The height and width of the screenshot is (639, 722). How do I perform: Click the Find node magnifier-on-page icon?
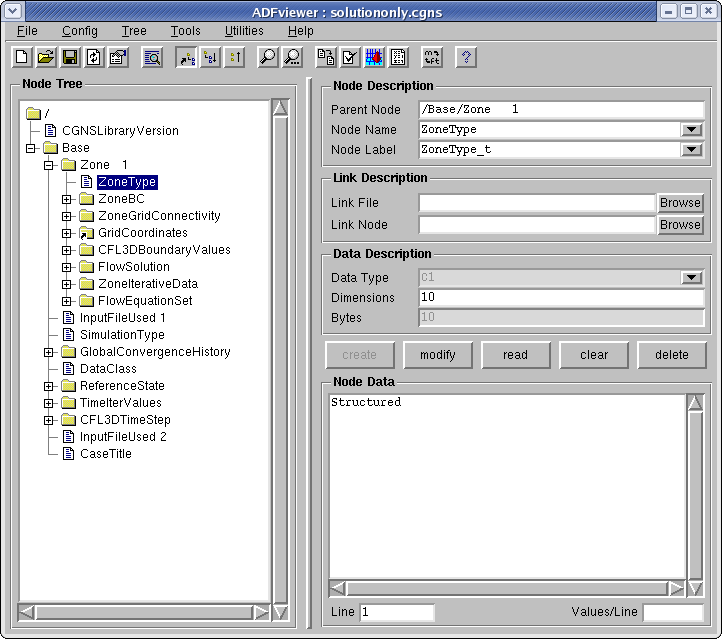tap(152, 58)
